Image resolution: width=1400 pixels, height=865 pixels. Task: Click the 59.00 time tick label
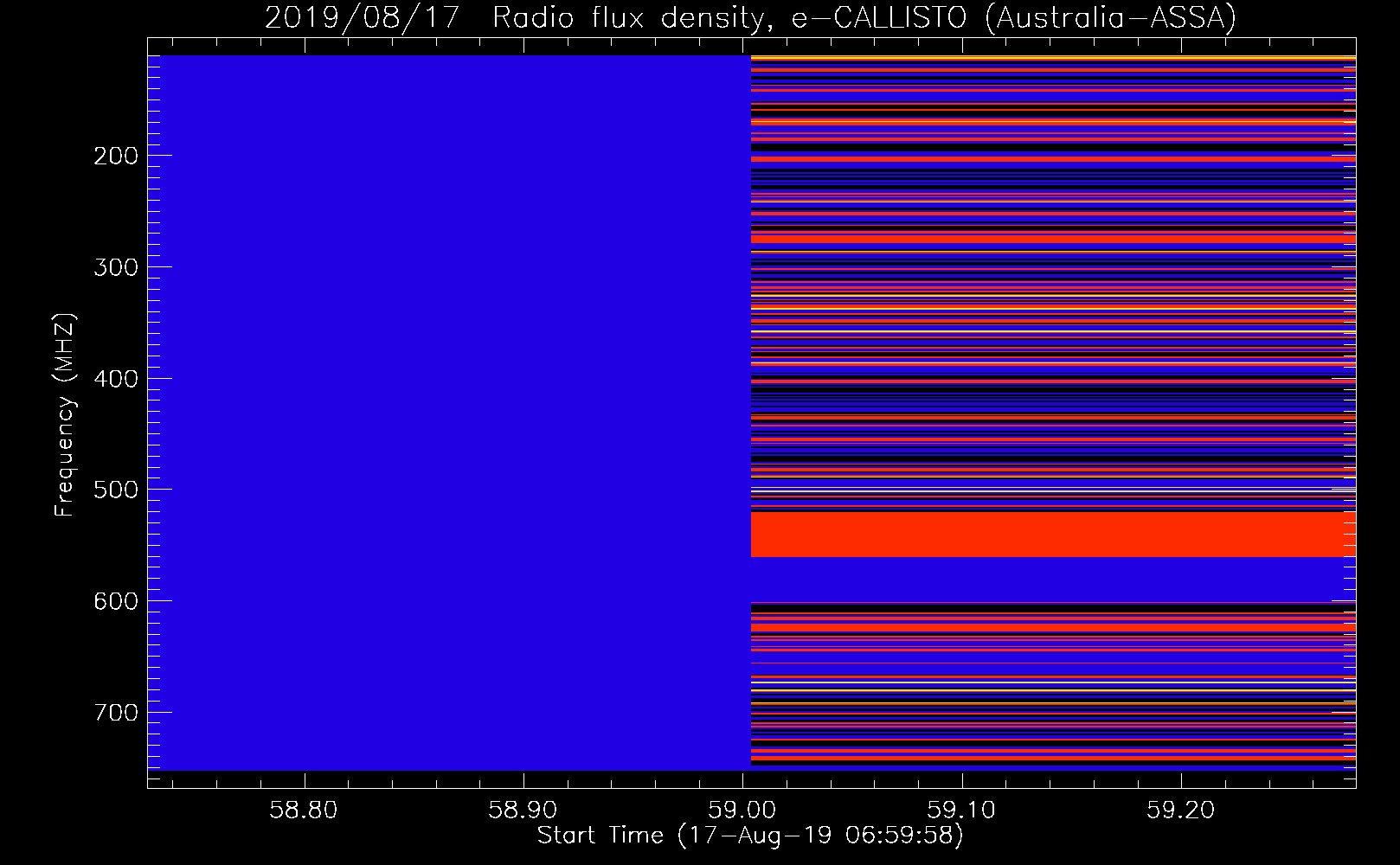(x=742, y=811)
